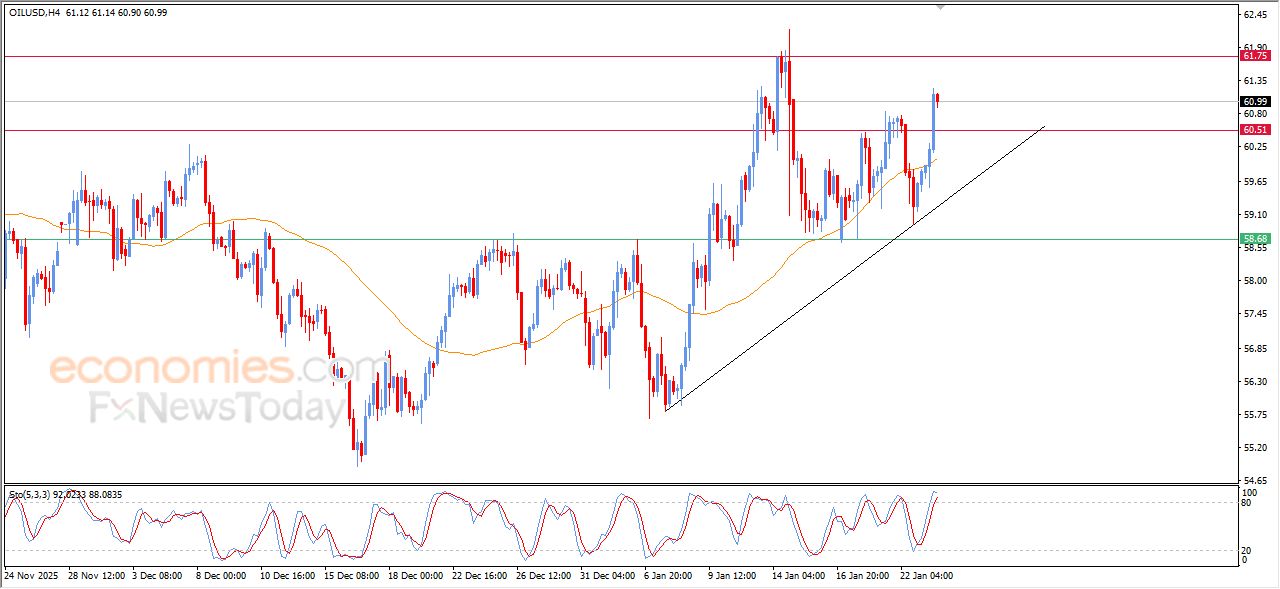Select the black ascending trendline

[860, 262]
